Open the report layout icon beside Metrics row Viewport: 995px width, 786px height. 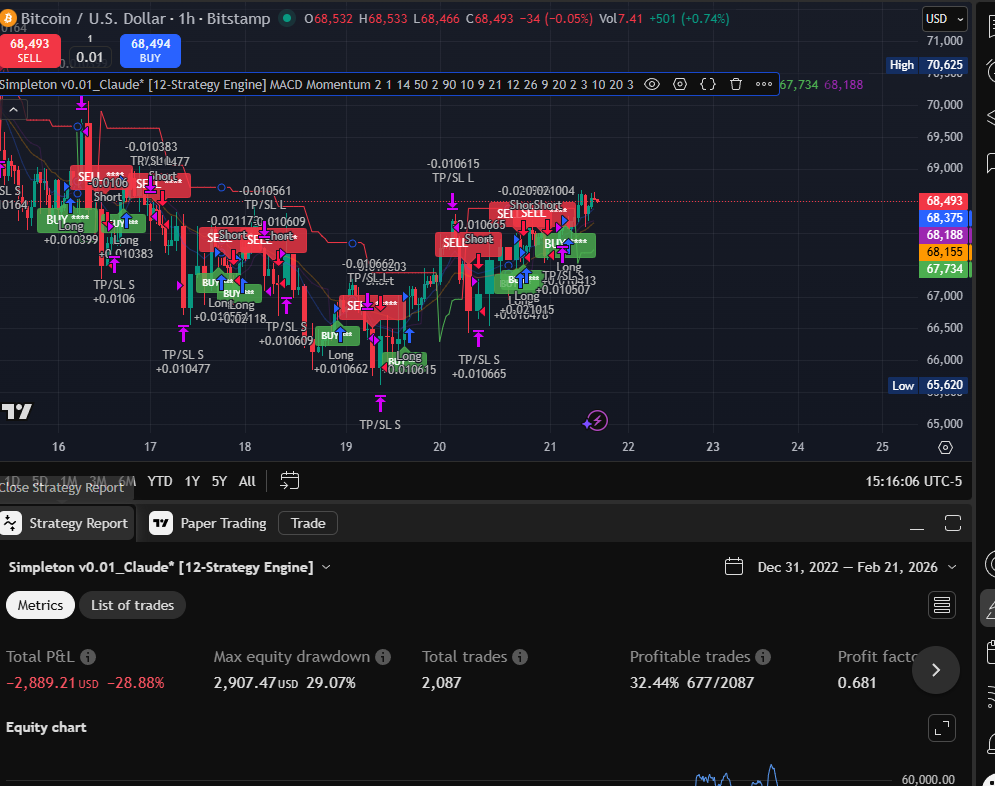coord(941,605)
